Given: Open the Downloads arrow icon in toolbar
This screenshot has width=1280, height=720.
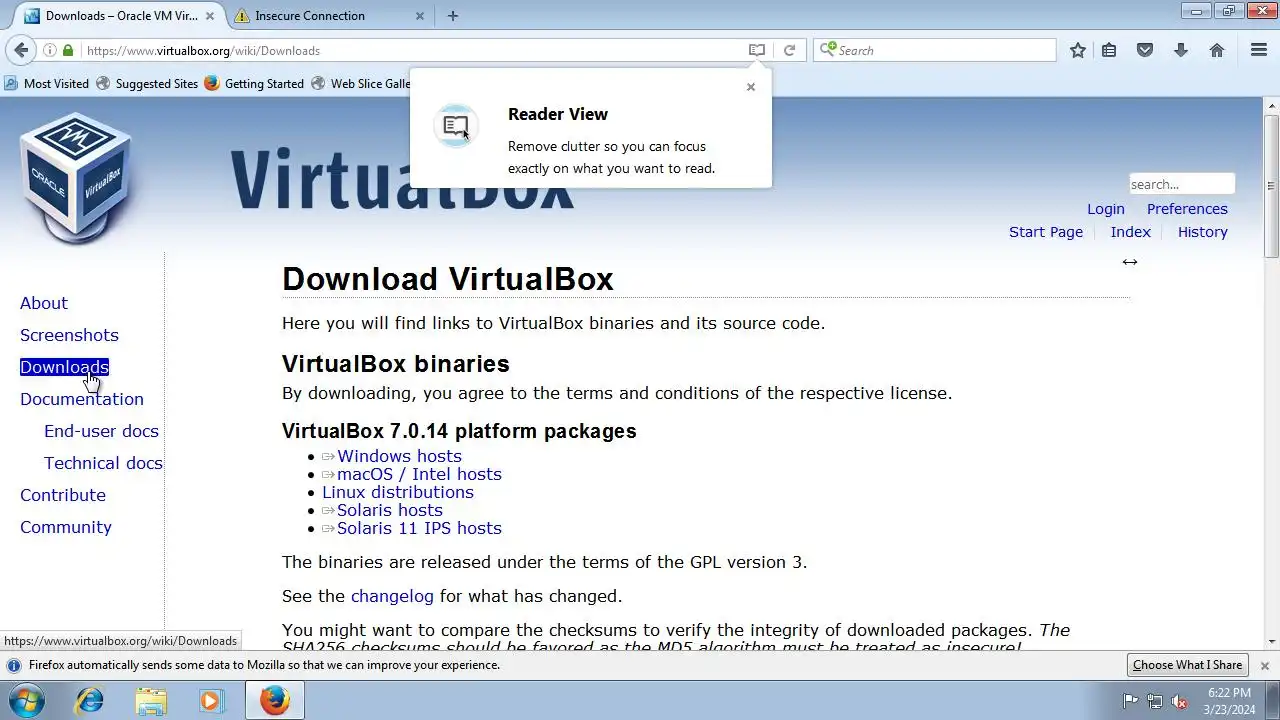Looking at the screenshot, I should click(x=1181, y=50).
